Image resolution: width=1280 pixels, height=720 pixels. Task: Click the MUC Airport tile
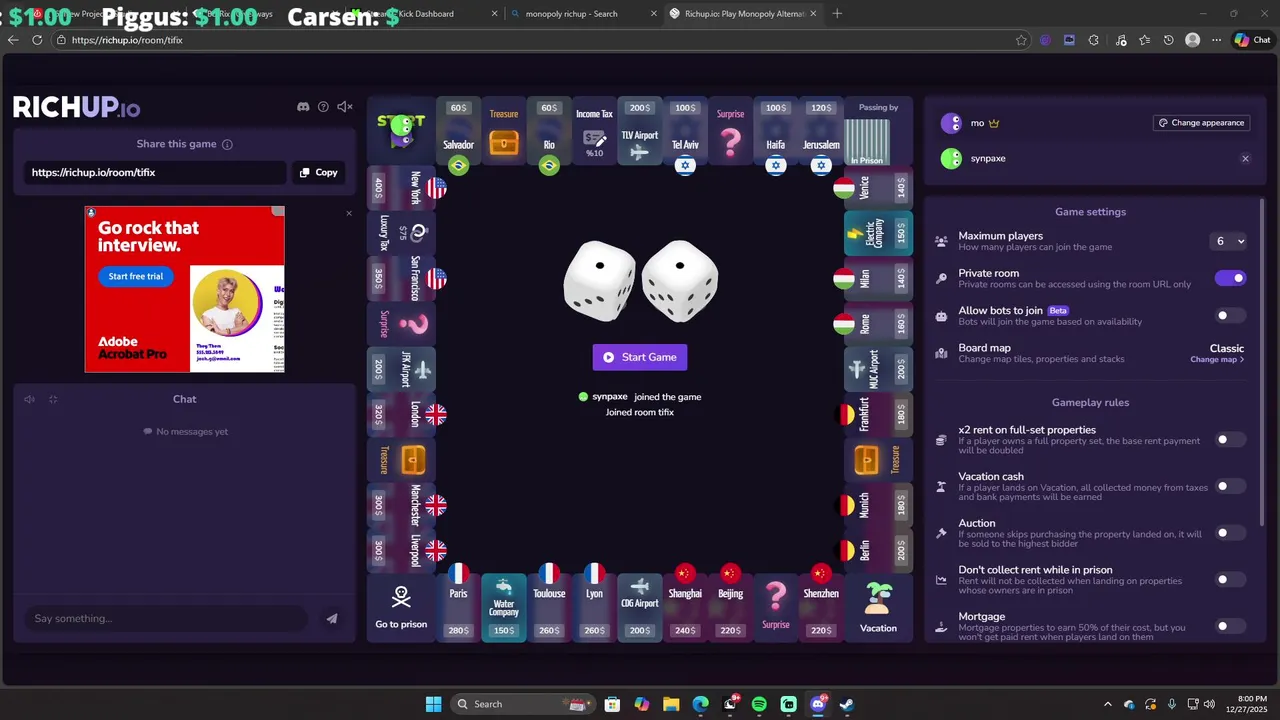878,369
